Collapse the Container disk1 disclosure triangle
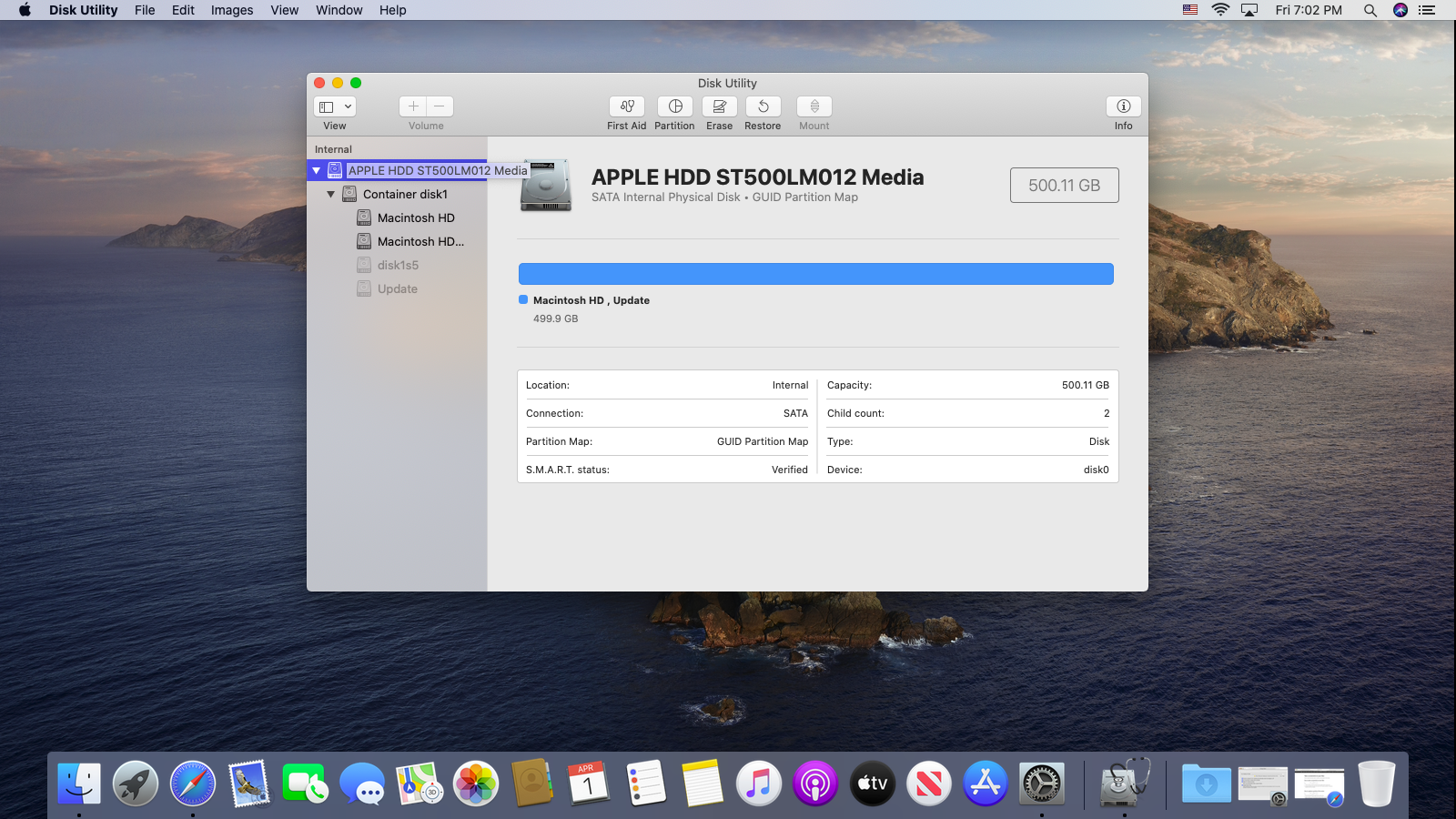Viewport: 1456px width, 819px height. tap(331, 194)
